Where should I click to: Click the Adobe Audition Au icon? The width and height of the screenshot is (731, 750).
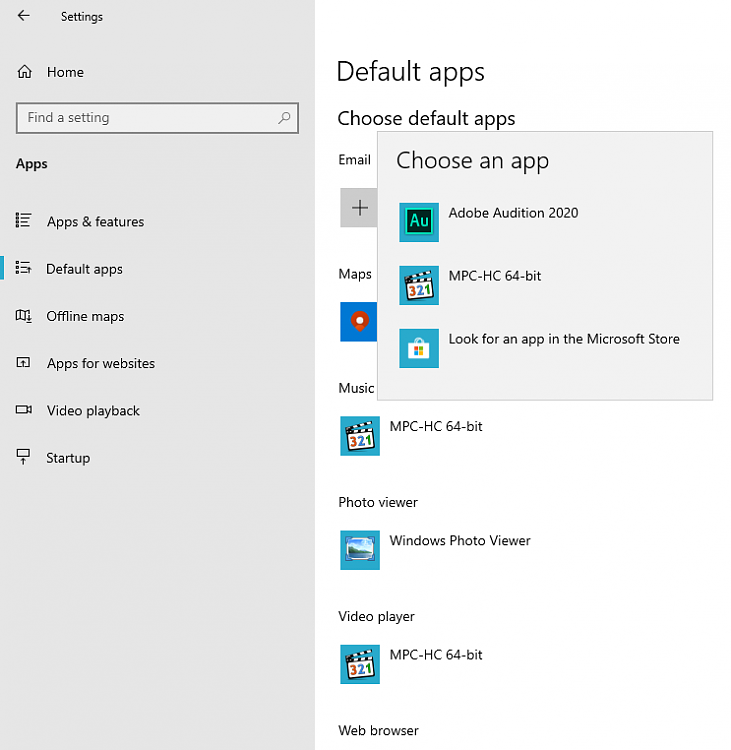pos(419,222)
